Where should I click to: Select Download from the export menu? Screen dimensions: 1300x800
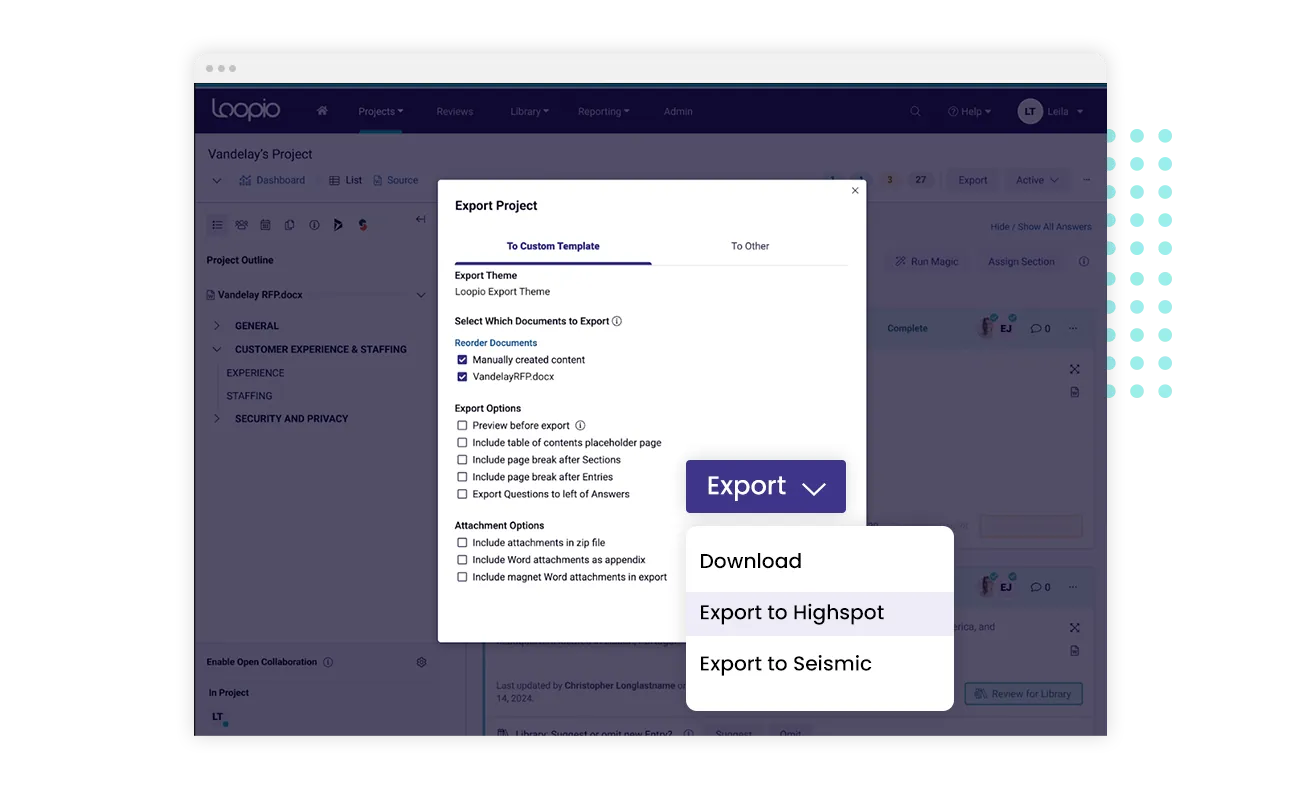click(x=750, y=561)
